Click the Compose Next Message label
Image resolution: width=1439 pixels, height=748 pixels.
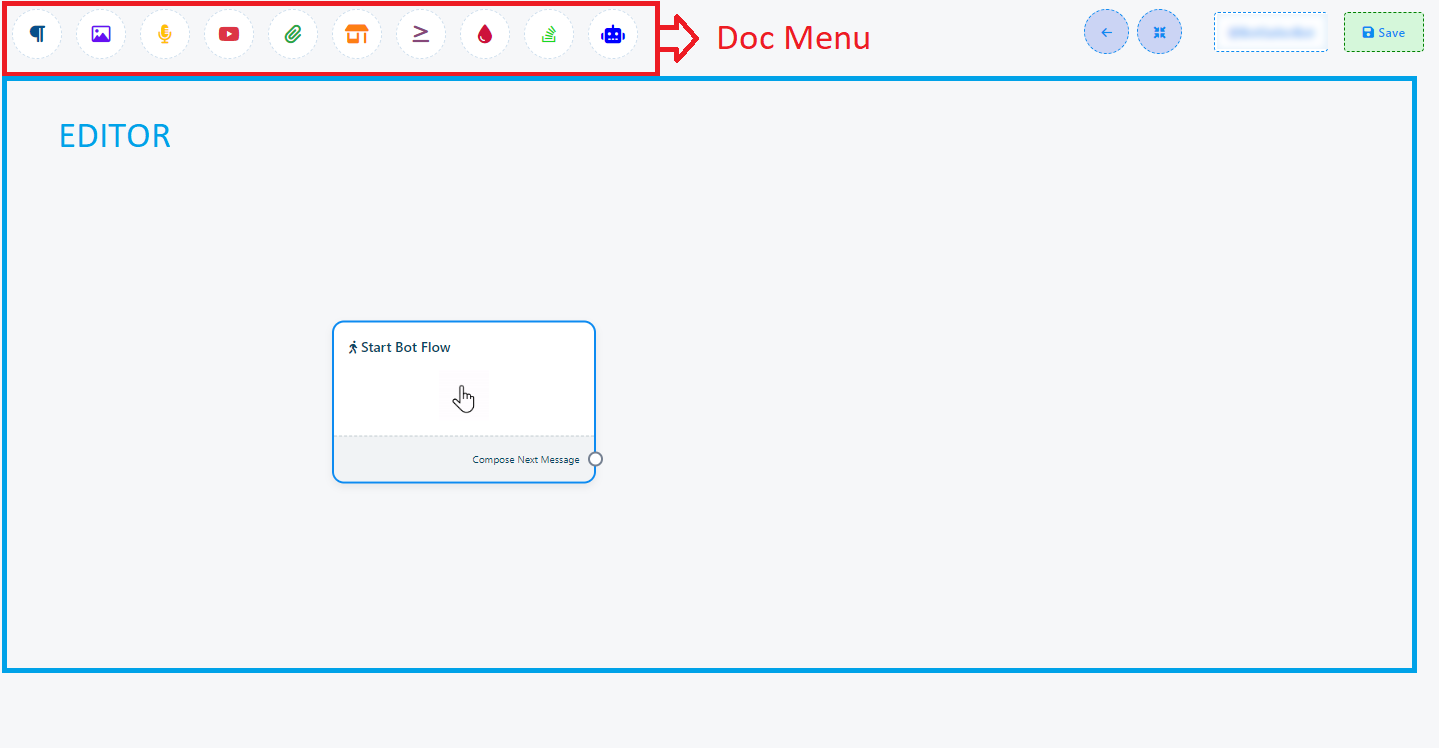coord(525,460)
